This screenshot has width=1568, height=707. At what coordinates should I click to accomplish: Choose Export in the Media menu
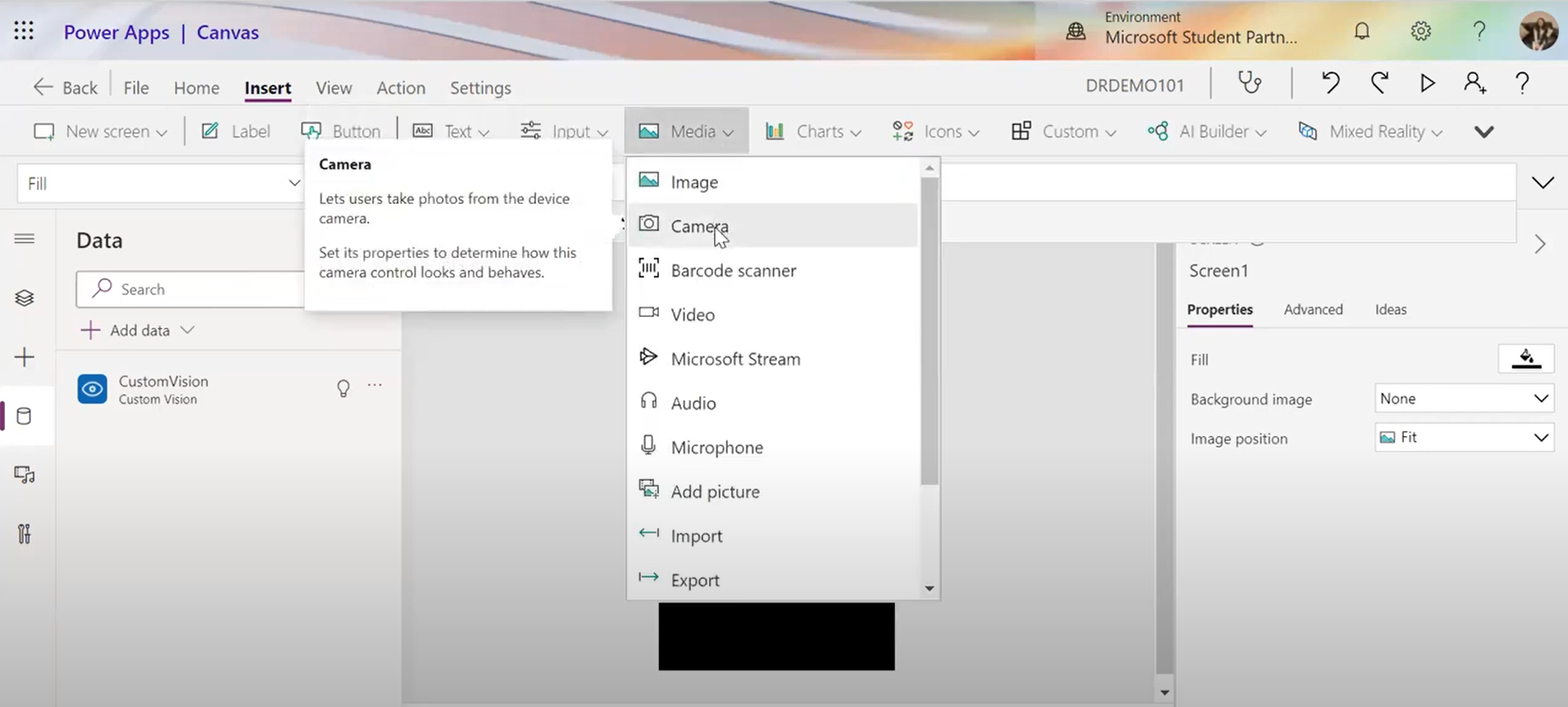pyautogui.click(x=772, y=580)
